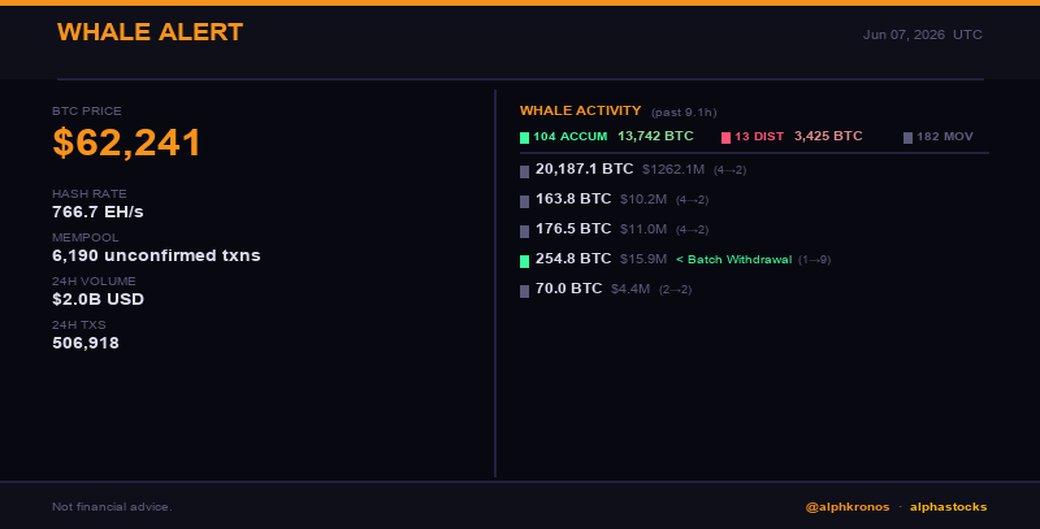Click the (past 9.1h) timeframe note
Image resolution: width=1040 pixels, height=529 pixels.
click(x=684, y=113)
